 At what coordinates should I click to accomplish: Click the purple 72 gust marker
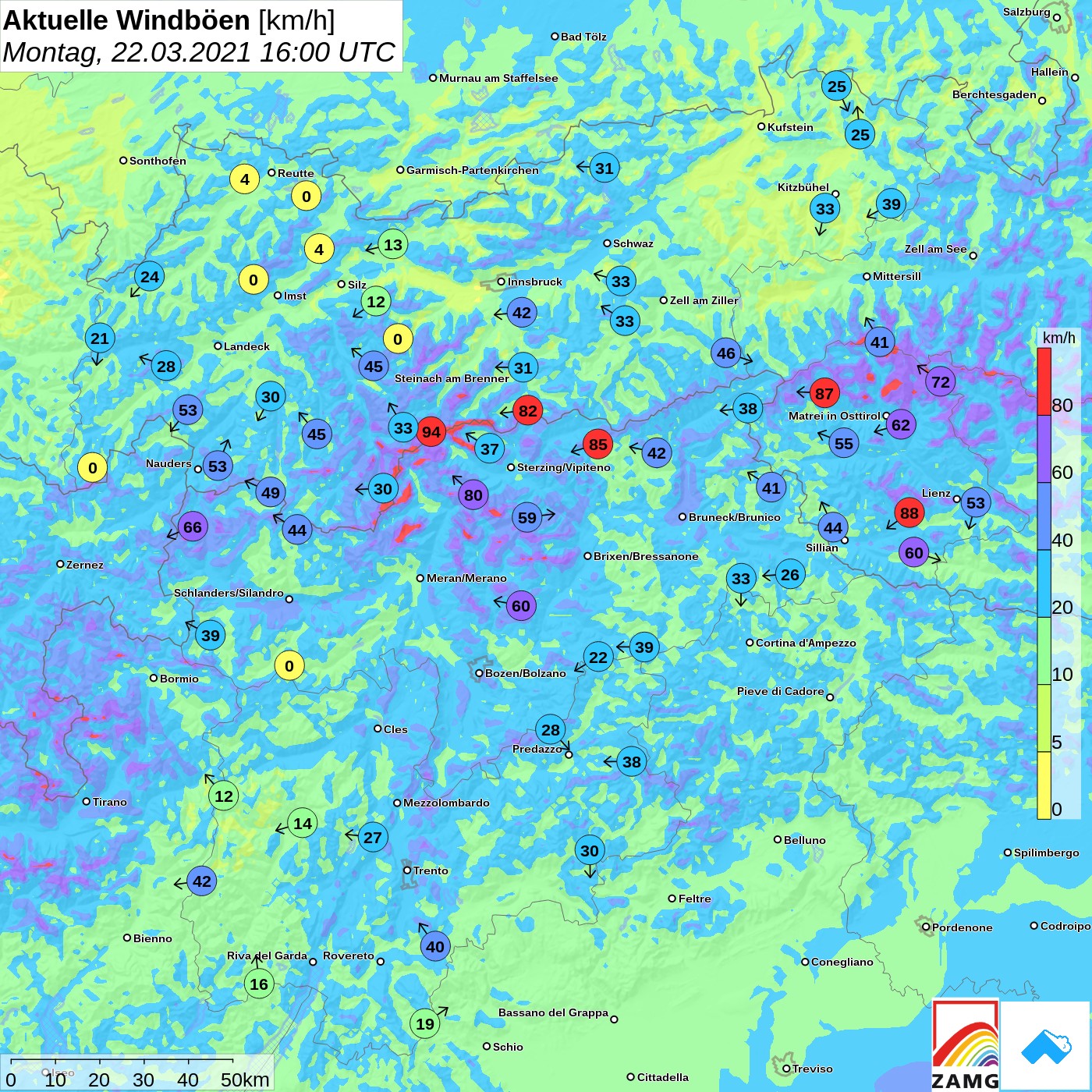tap(941, 382)
